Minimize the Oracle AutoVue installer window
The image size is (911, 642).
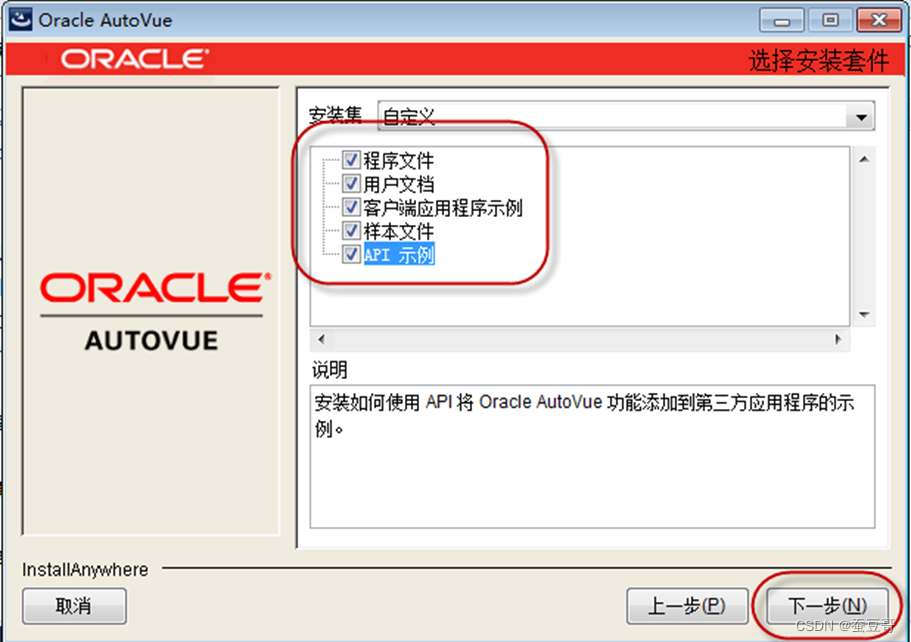781,21
